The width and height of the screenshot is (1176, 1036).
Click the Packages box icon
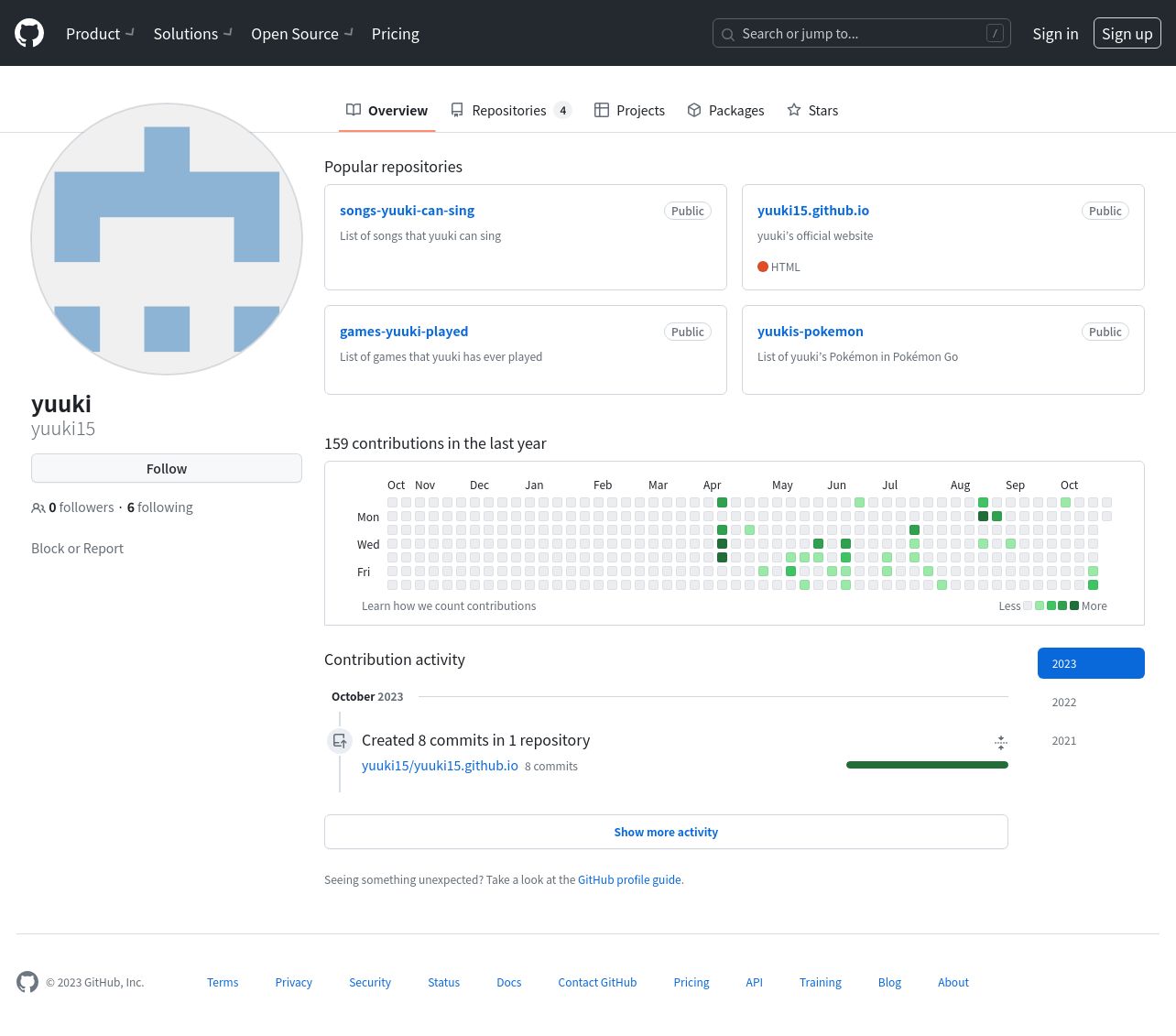point(694,110)
